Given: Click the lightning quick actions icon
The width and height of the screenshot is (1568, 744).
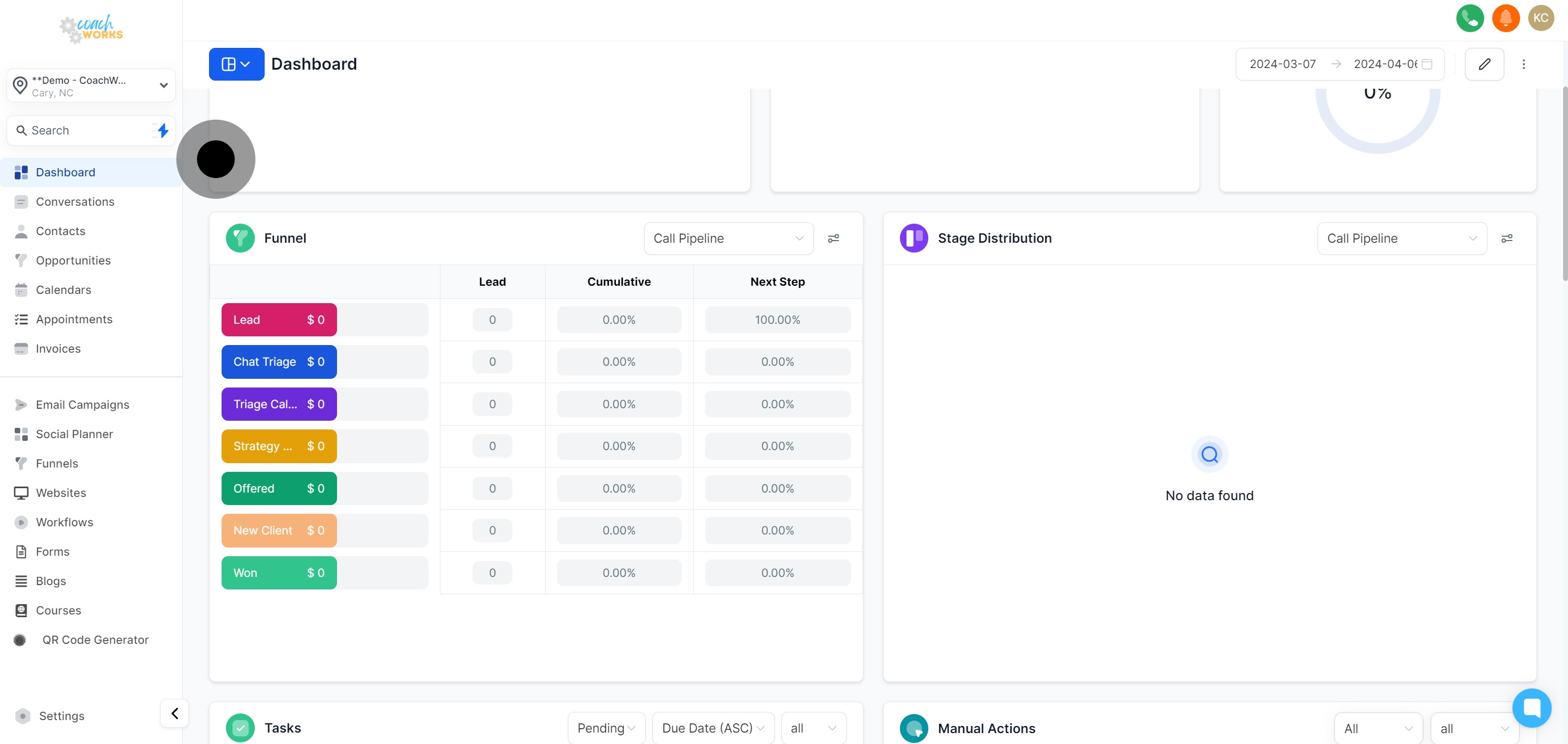Looking at the screenshot, I should pos(162,130).
